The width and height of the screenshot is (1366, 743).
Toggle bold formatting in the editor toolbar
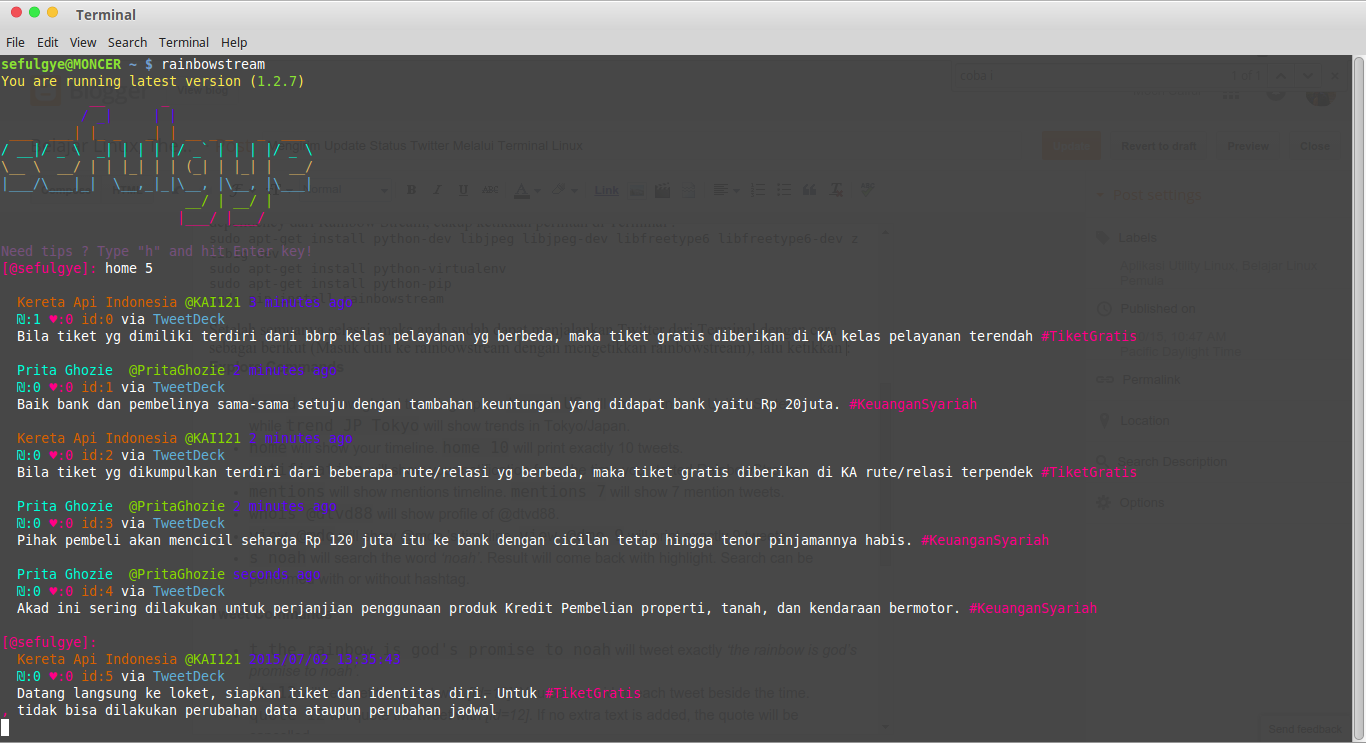[411, 189]
